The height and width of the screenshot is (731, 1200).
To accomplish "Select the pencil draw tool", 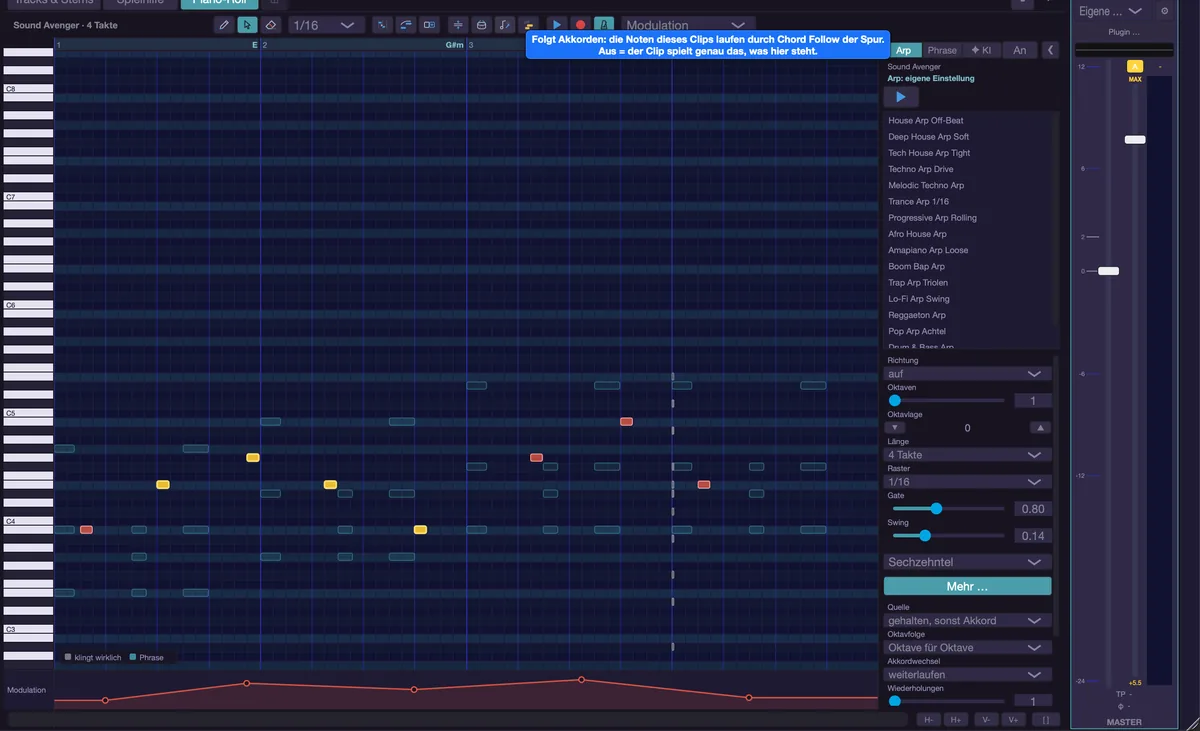I will (x=224, y=25).
